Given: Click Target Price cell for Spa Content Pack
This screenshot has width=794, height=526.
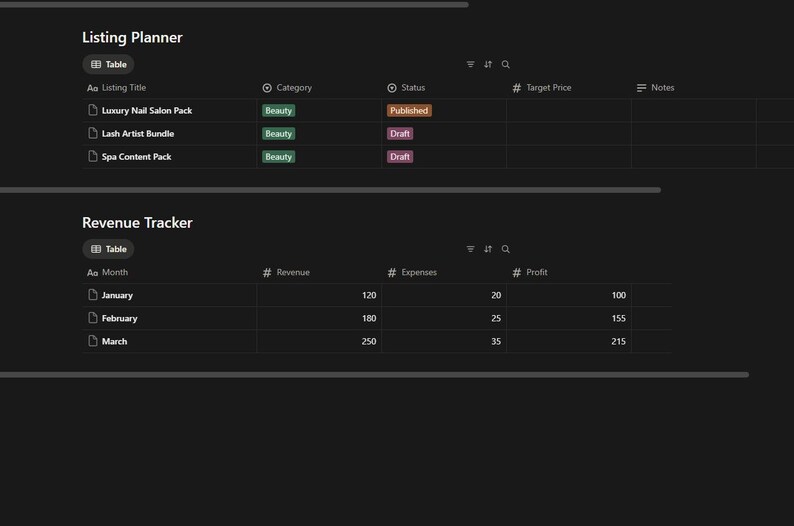Looking at the screenshot, I should [569, 157].
